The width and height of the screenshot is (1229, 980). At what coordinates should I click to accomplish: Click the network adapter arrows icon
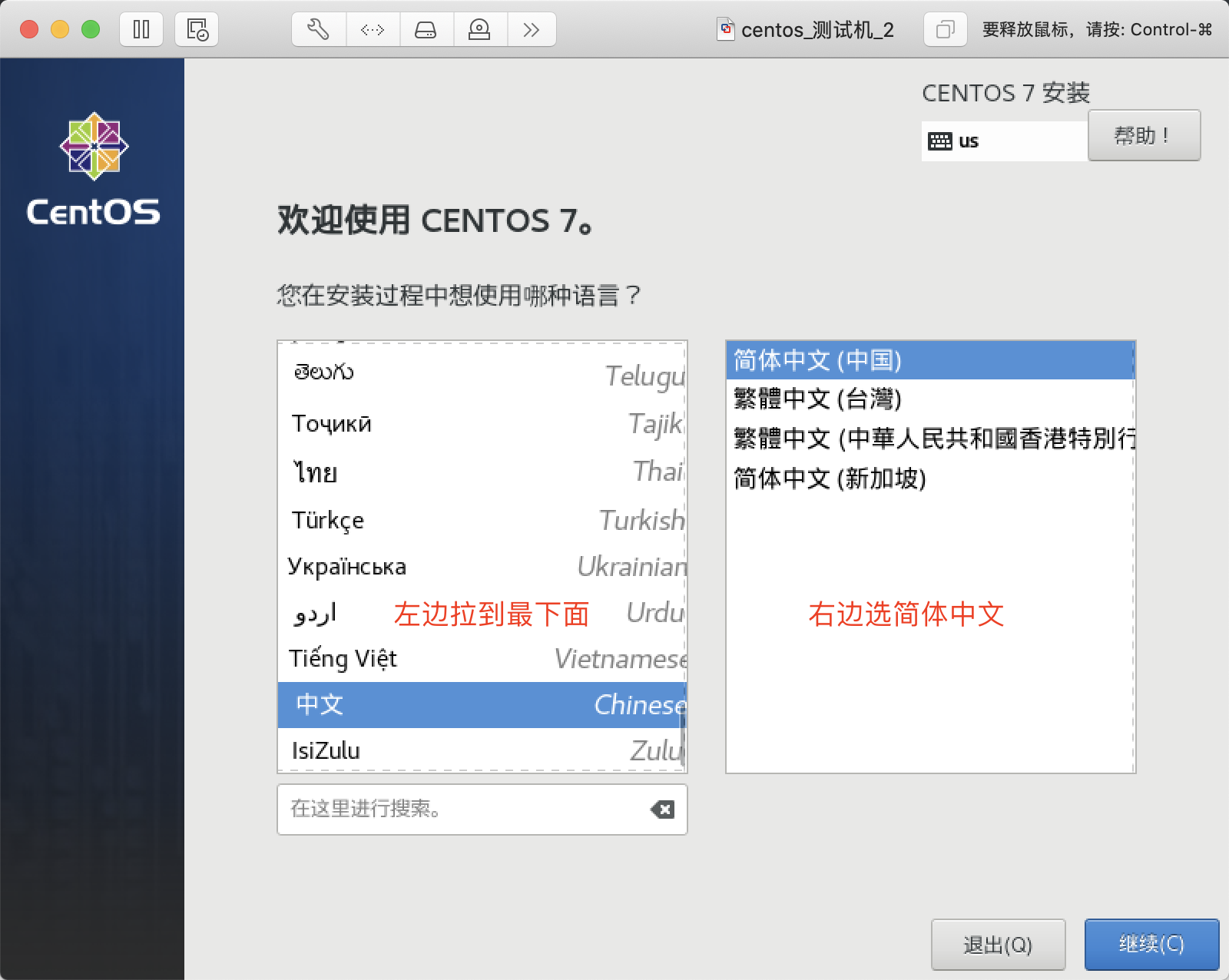pyautogui.click(x=373, y=30)
